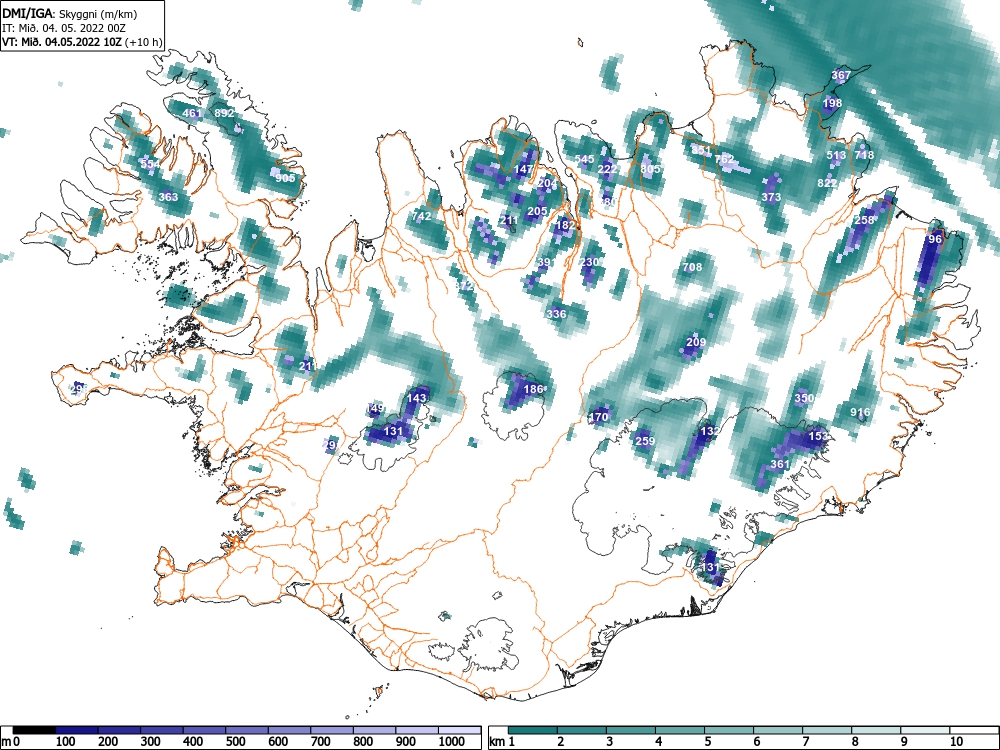Image resolution: width=1000 pixels, height=750 pixels.
Task: Select the black swatch between 0 and 100 m
Action: (x=34, y=730)
